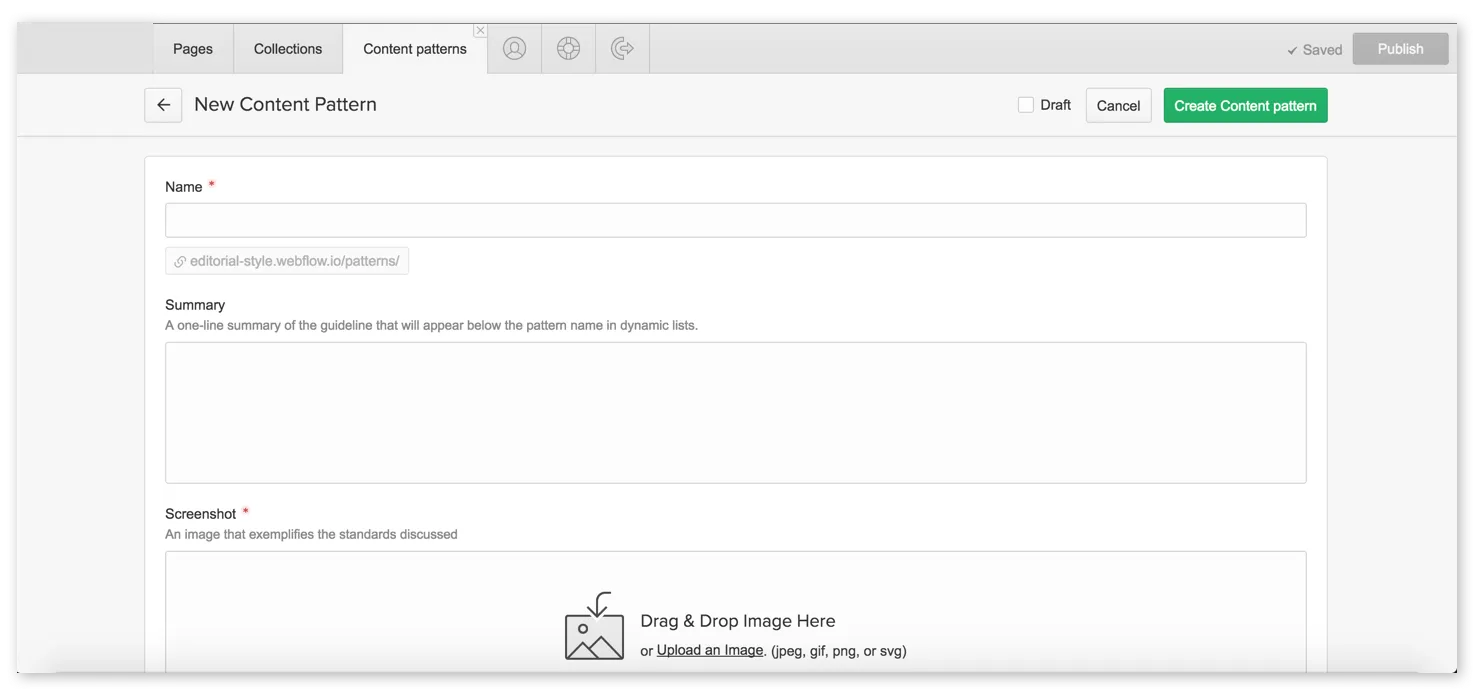Click the Screenshot field label

point(201,514)
